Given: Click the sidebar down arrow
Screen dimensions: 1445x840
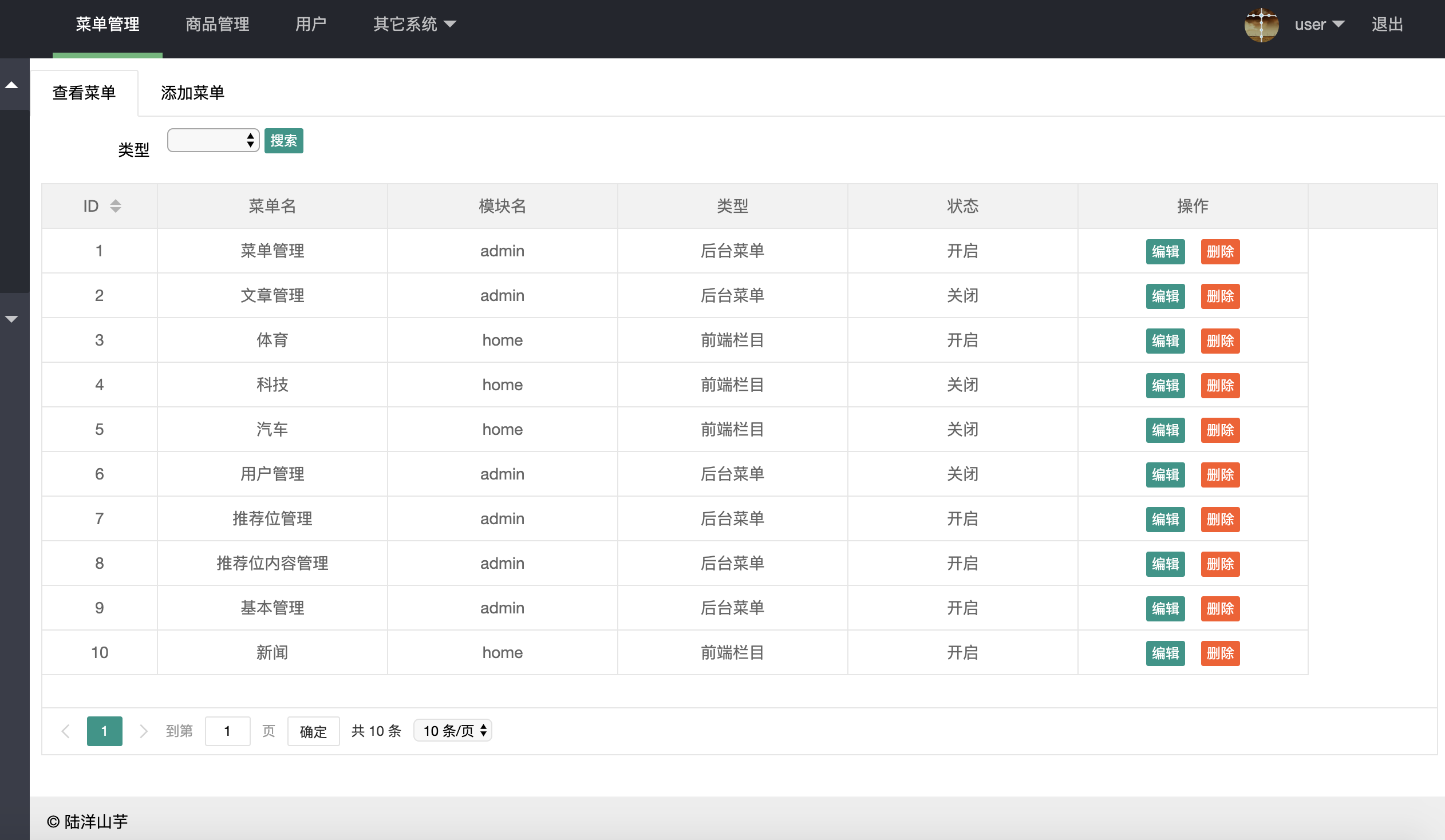Looking at the screenshot, I should pos(12,319).
